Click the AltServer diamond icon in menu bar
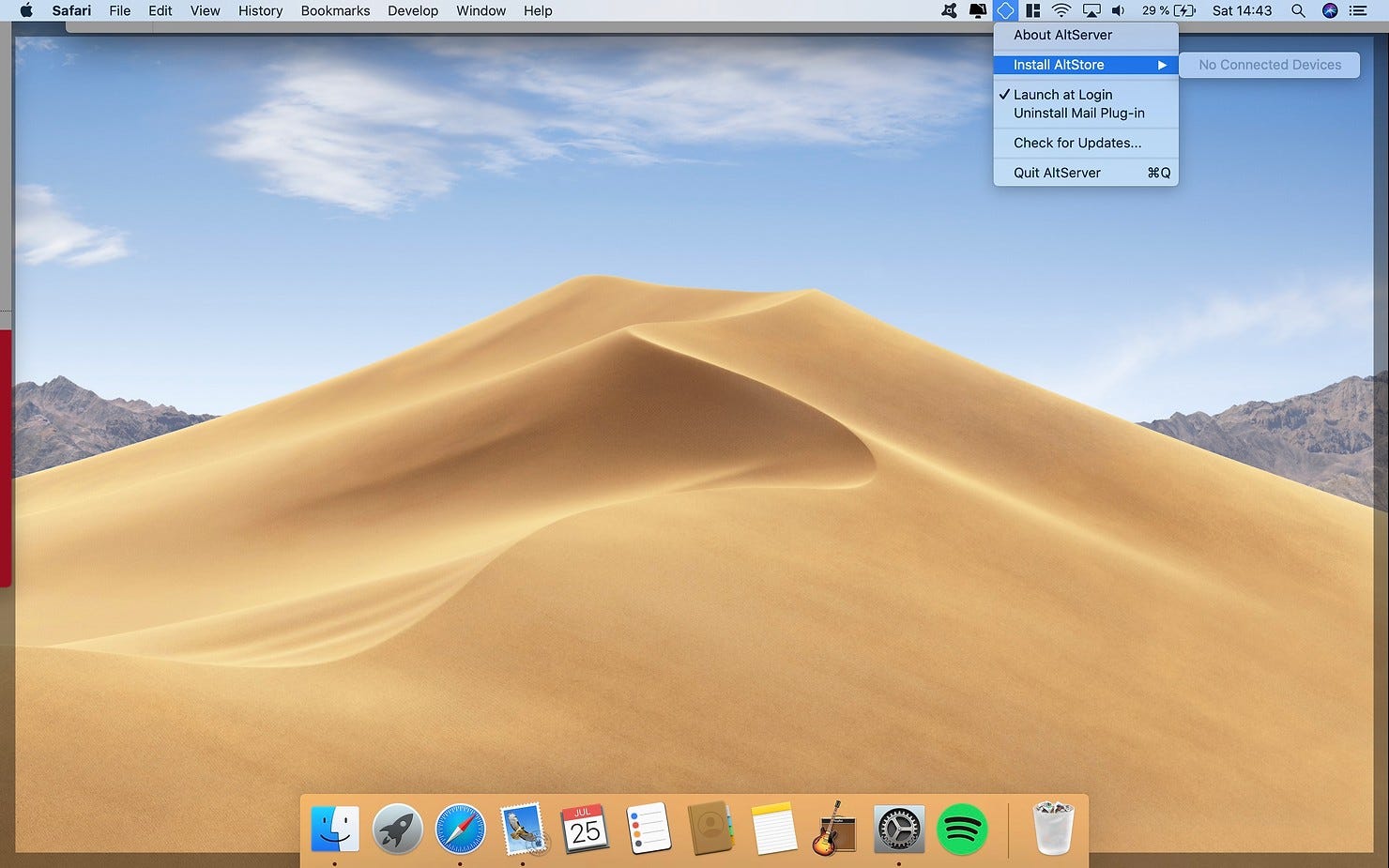This screenshot has height=868, width=1389. 1005,10
